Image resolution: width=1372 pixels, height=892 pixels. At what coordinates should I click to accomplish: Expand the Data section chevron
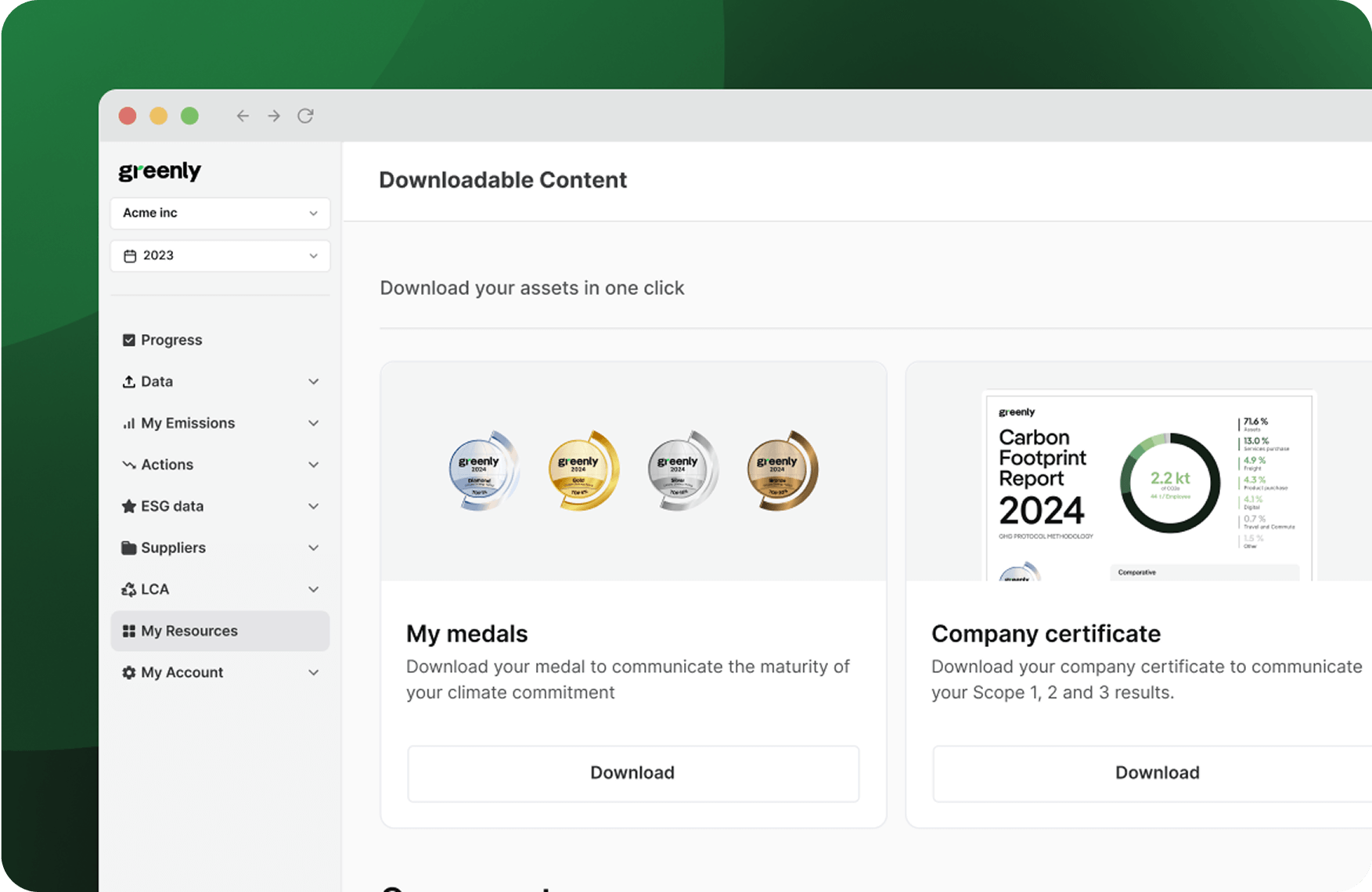click(x=314, y=382)
